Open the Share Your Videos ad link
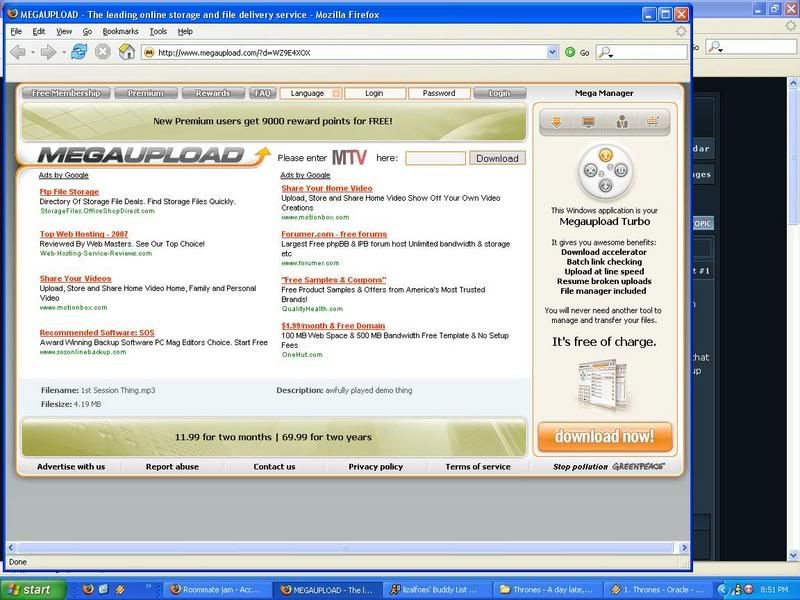The width and height of the screenshot is (800, 600). click(x=76, y=279)
